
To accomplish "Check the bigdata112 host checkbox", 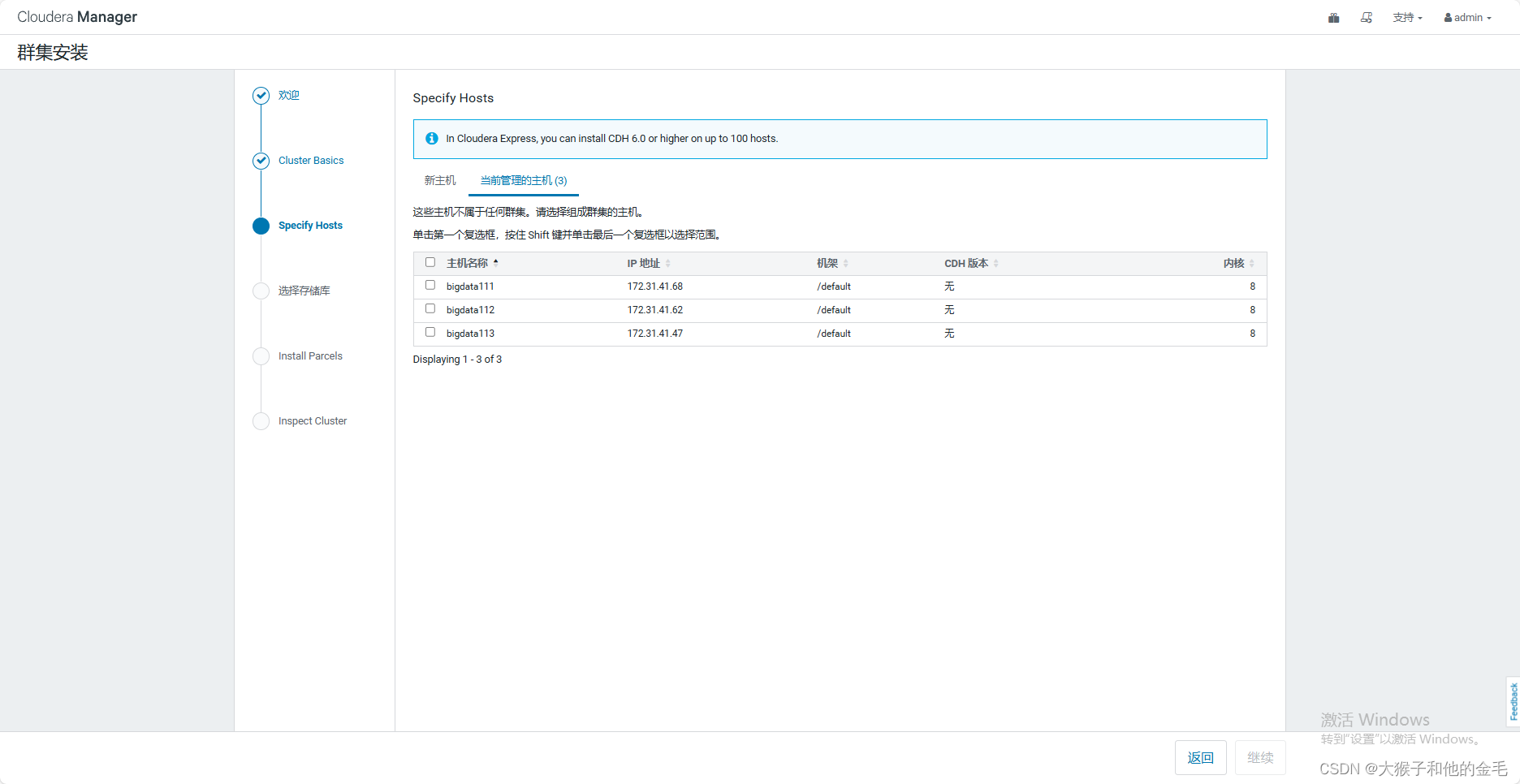I will [x=430, y=308].
